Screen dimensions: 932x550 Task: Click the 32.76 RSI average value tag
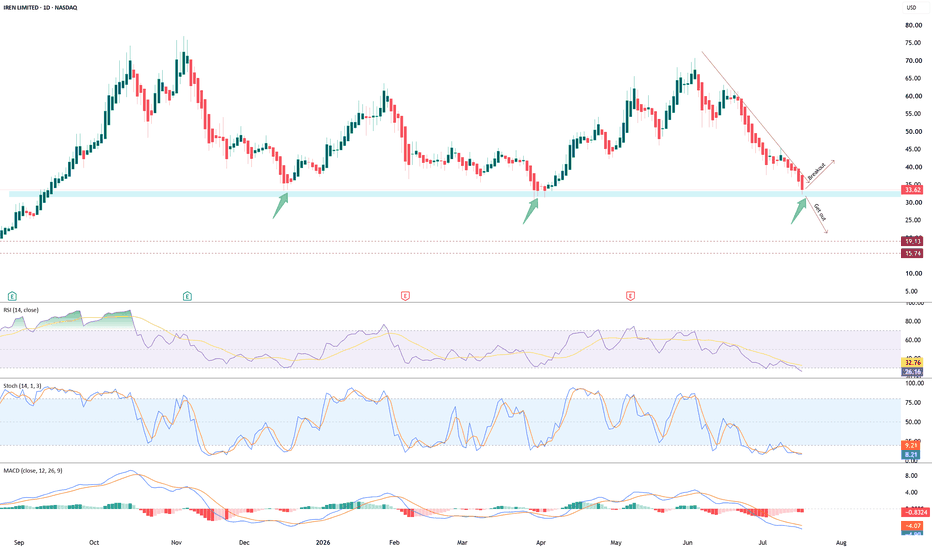tap(912, 362)
